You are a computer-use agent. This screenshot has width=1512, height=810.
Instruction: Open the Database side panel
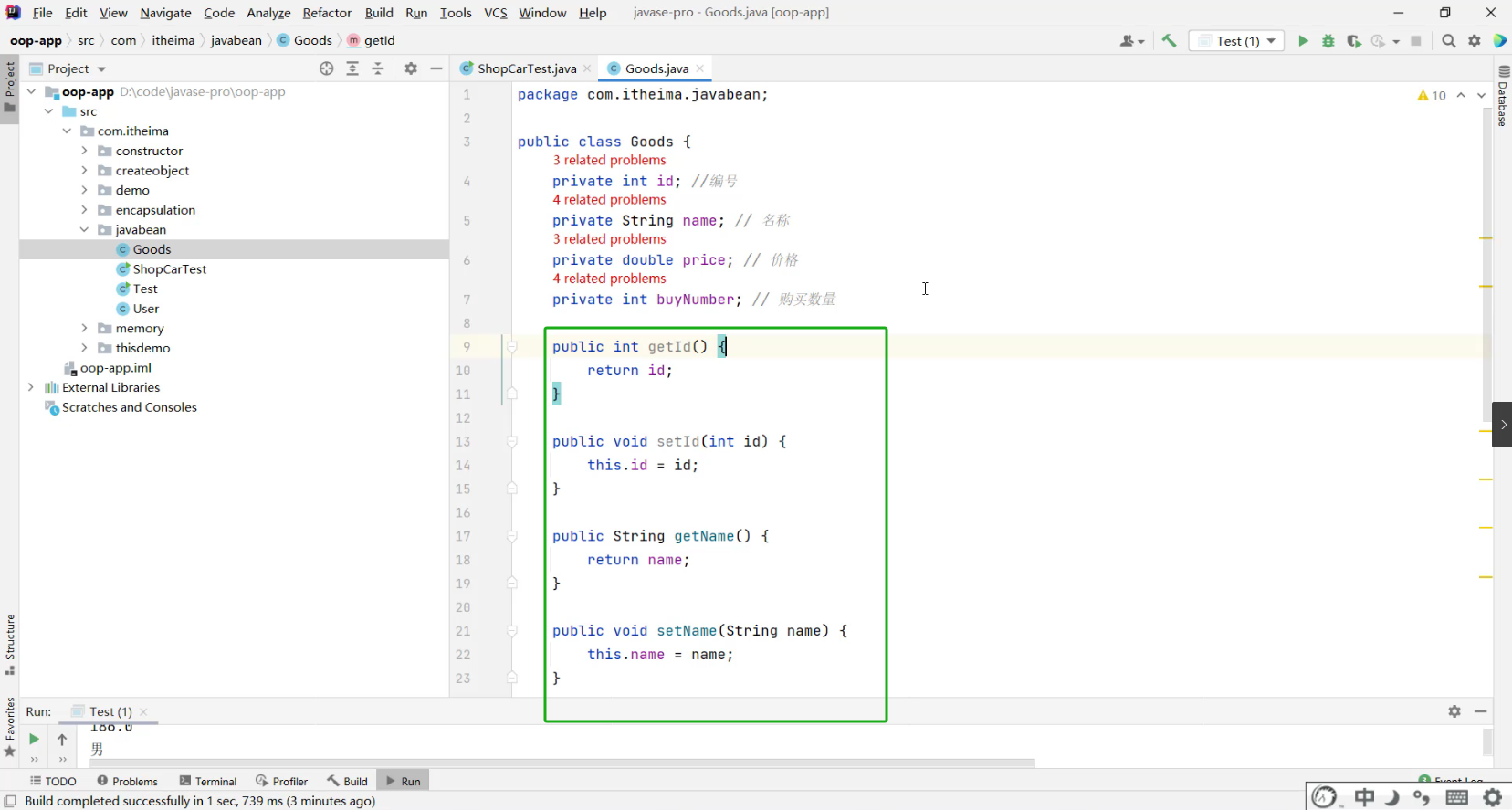1503,95
